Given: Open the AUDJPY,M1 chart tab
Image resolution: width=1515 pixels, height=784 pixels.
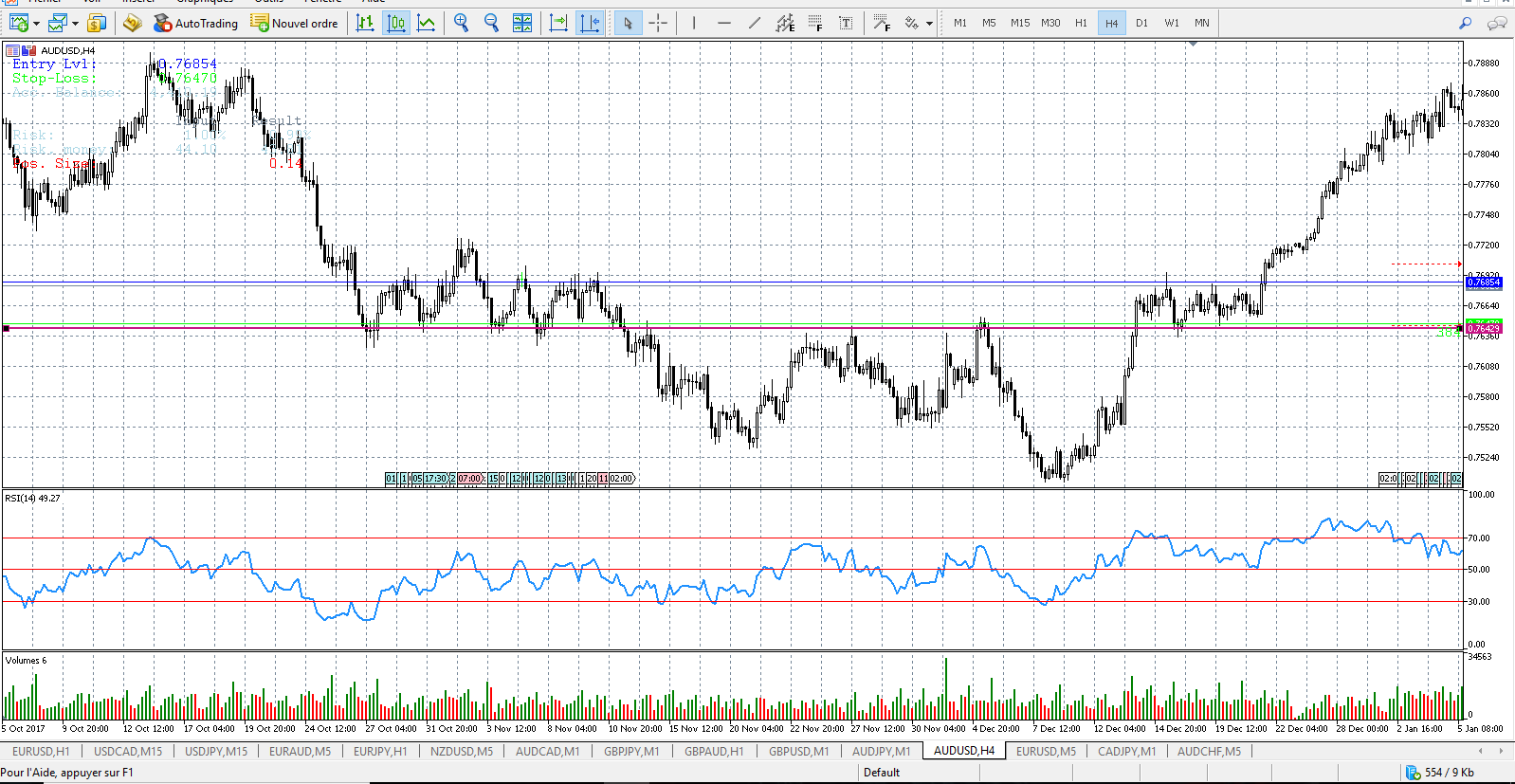Looking at the screenshot, I should coord(882,751).
